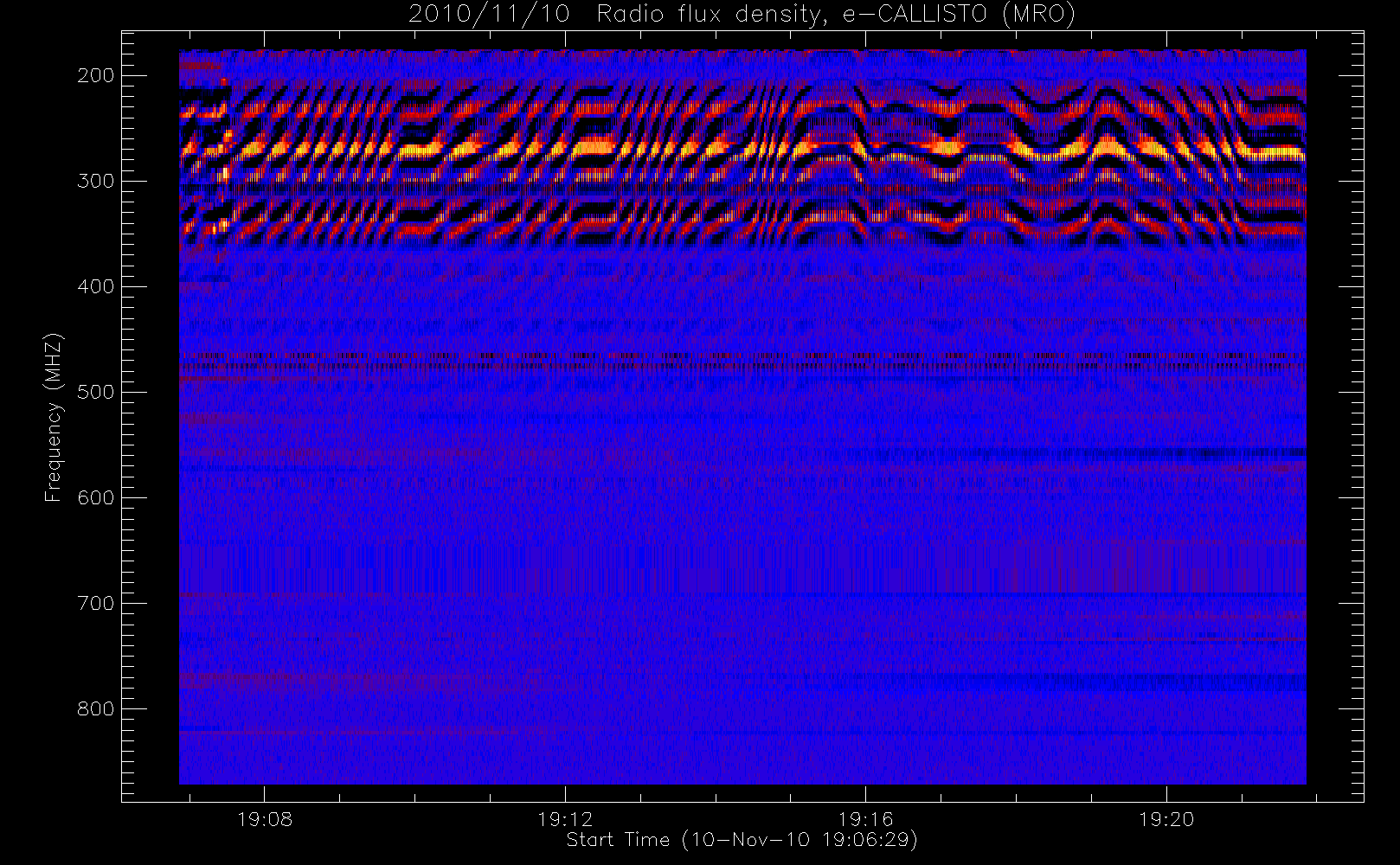Click the 200 frequency tick label
Image resolution: width=1400 pixels, height=865 pixels.
pyautogui.click(x=96, y=75)
